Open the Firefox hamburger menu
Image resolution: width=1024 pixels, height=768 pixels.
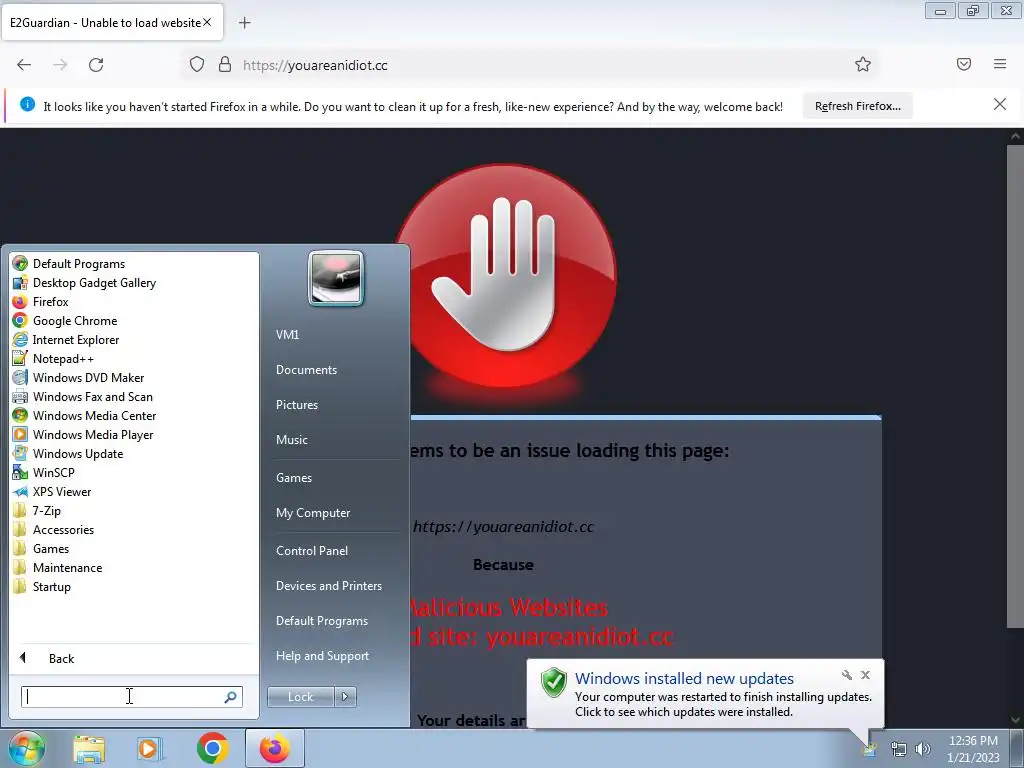click(x=1000, y=64)
